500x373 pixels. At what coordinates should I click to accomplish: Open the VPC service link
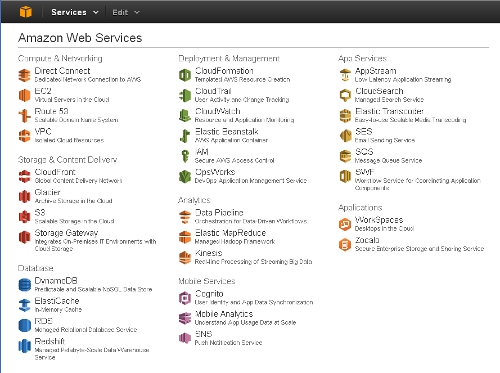point(43,131)
